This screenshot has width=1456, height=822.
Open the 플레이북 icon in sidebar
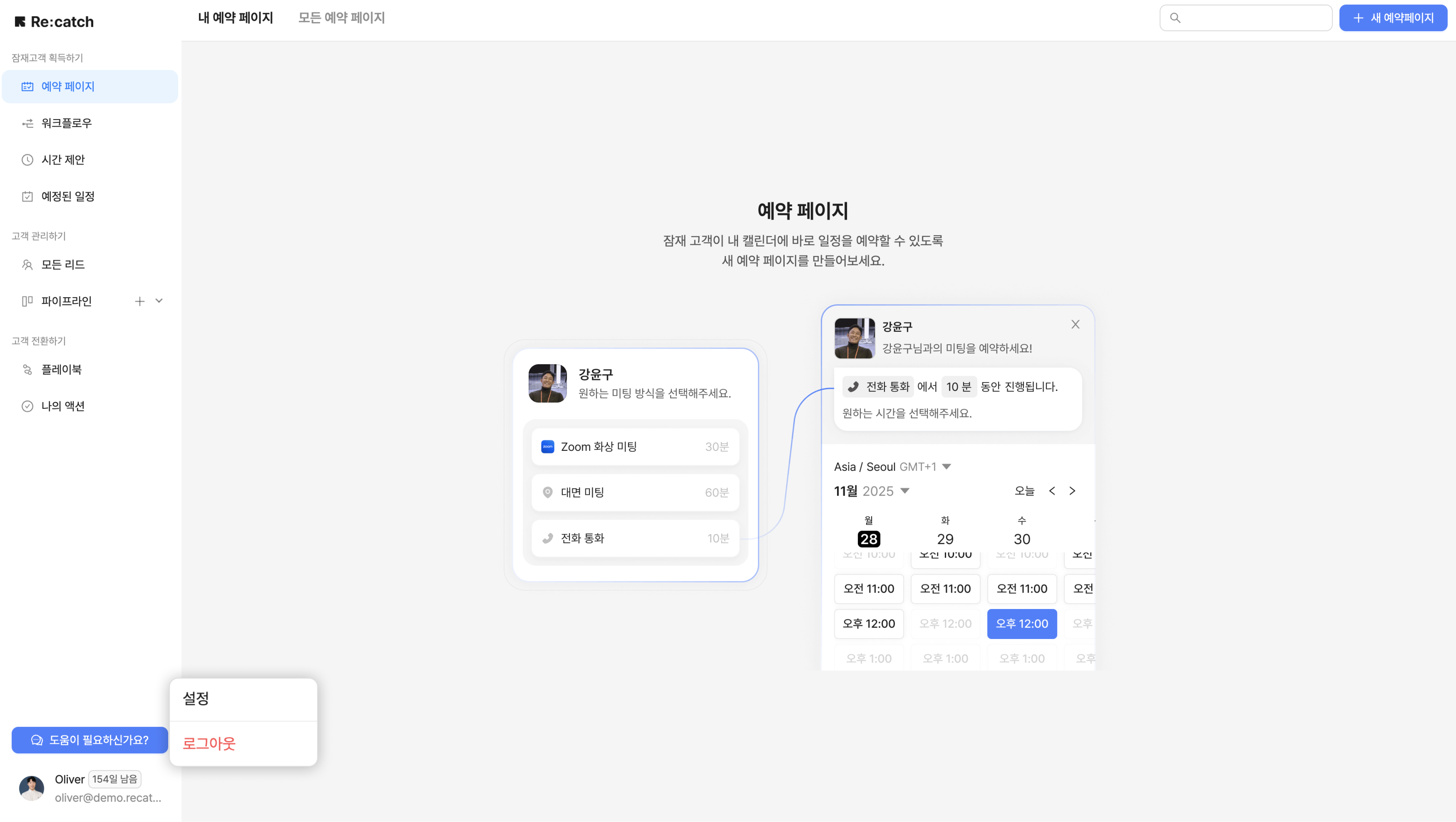click(27, 370)
